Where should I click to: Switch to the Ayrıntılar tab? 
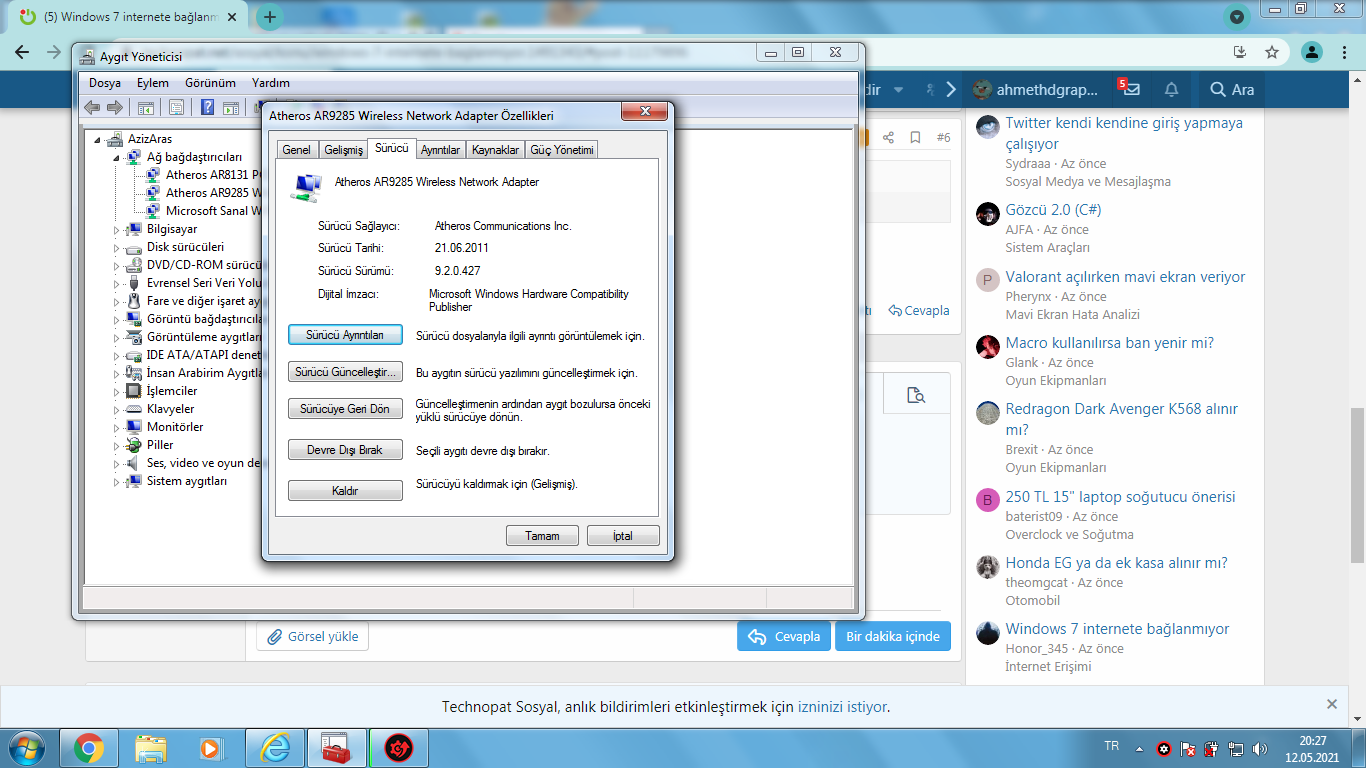tap(440, 150)
